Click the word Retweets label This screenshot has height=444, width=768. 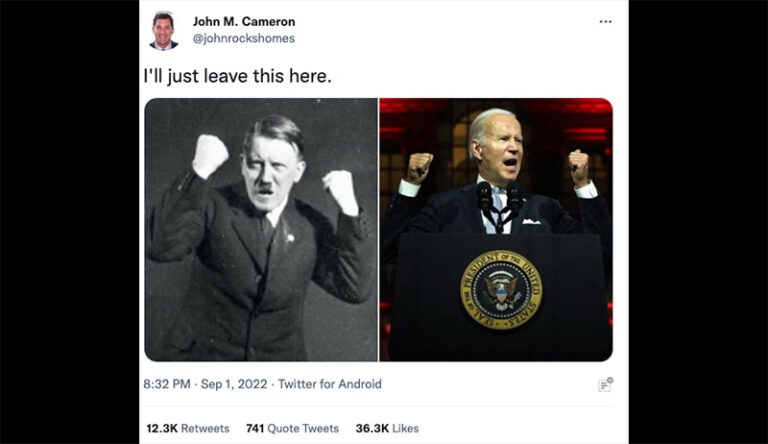point(205,428)
